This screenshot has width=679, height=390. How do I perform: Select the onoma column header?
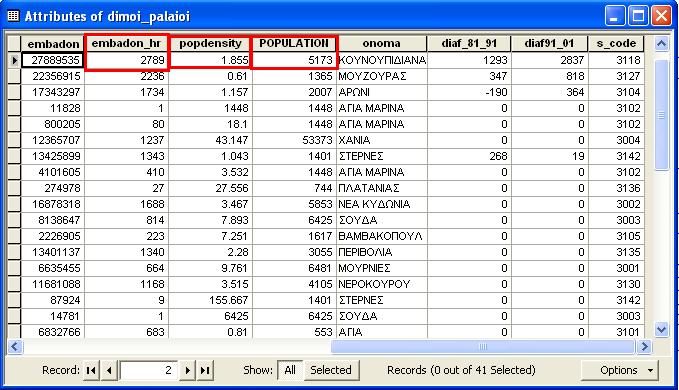coord(382,44)
